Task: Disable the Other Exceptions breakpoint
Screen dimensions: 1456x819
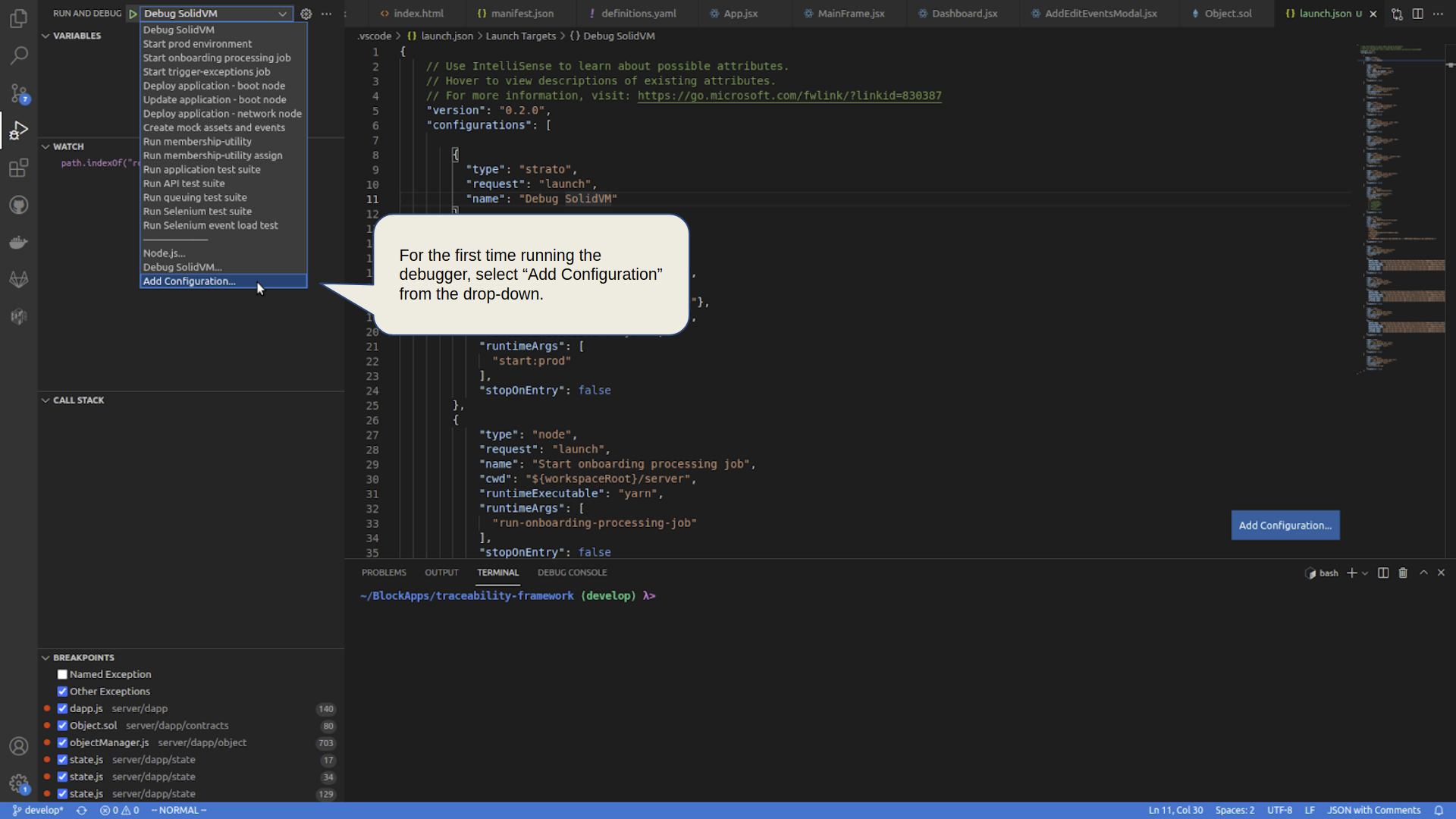Action: [62, 691]
